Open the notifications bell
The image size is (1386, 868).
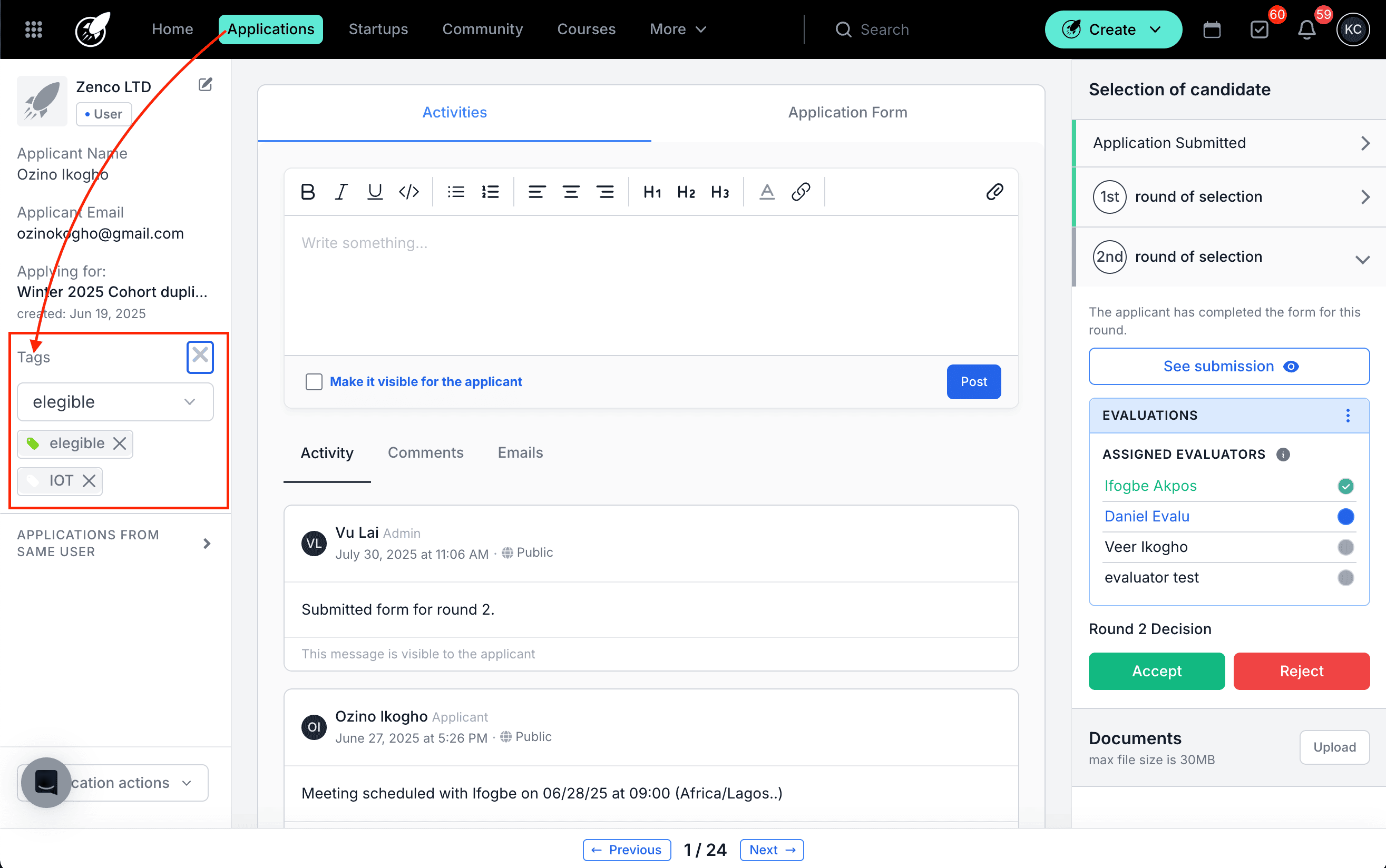pos(1306,30)
